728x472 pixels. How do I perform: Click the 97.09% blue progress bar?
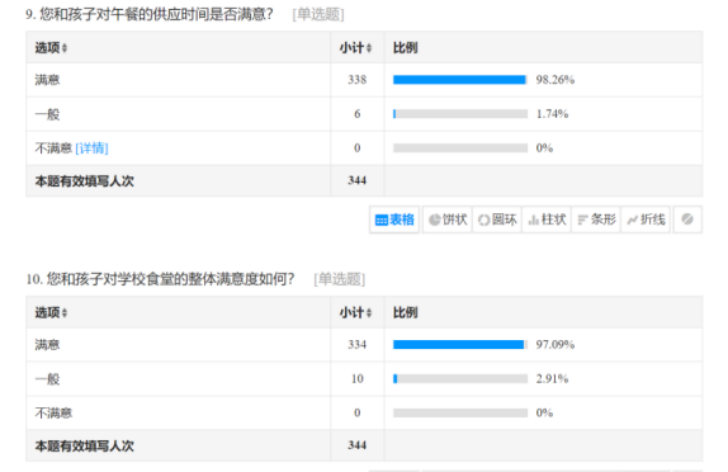click(x=458, y=345)
